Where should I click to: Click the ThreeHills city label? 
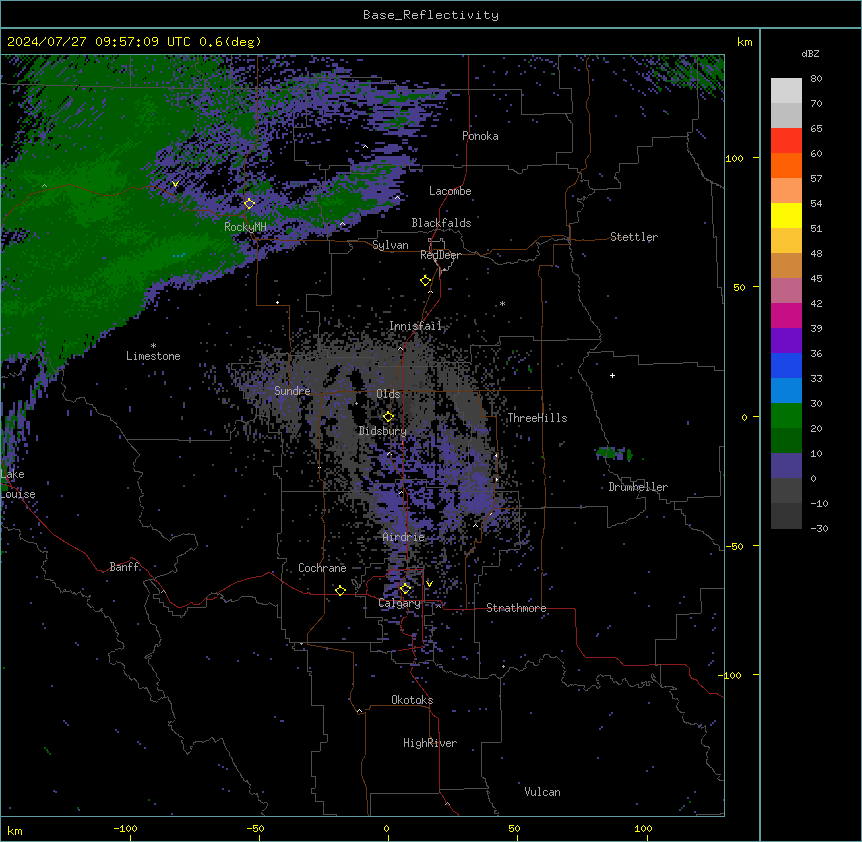click(537, 418)
